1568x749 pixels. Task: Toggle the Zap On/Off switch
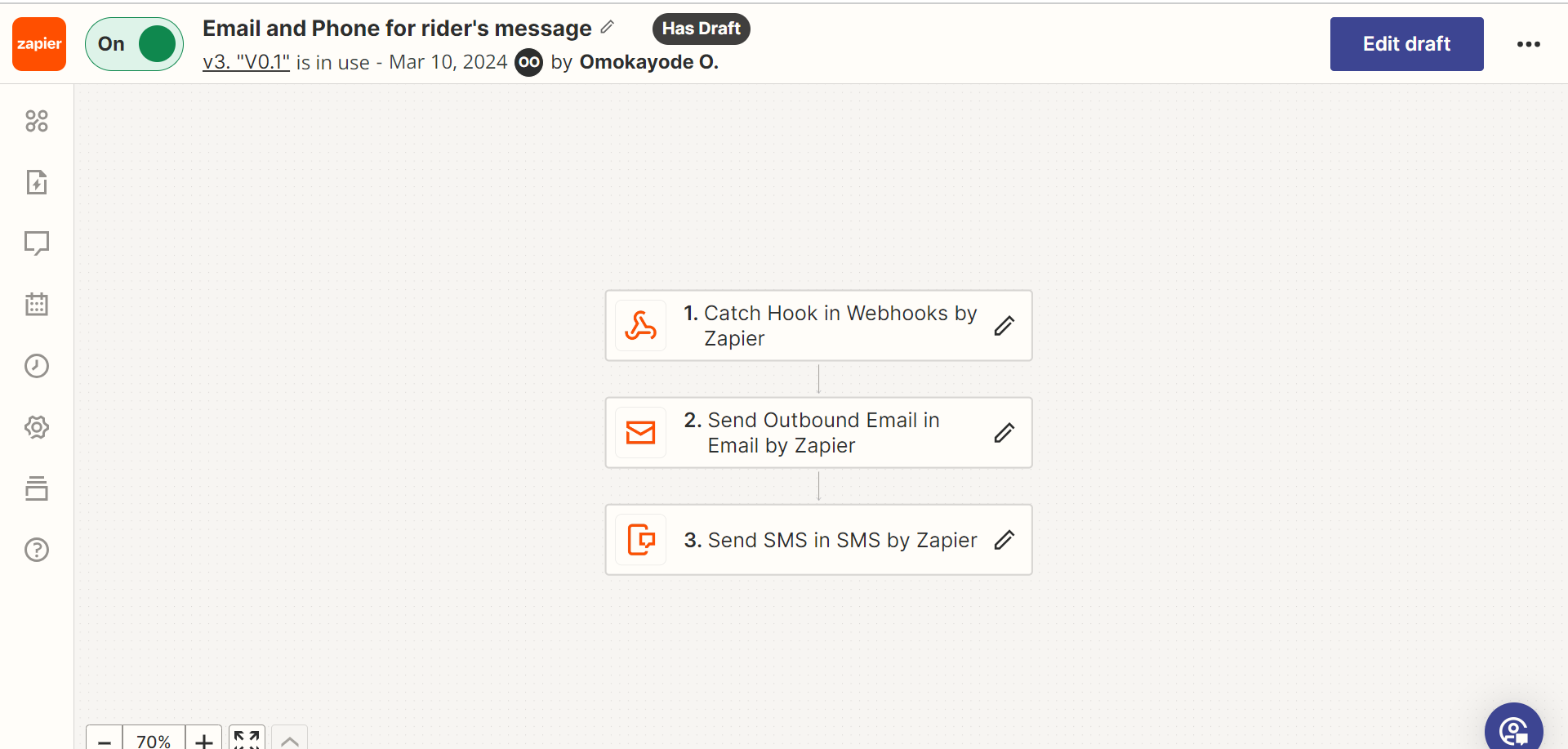tap(135, 44)
